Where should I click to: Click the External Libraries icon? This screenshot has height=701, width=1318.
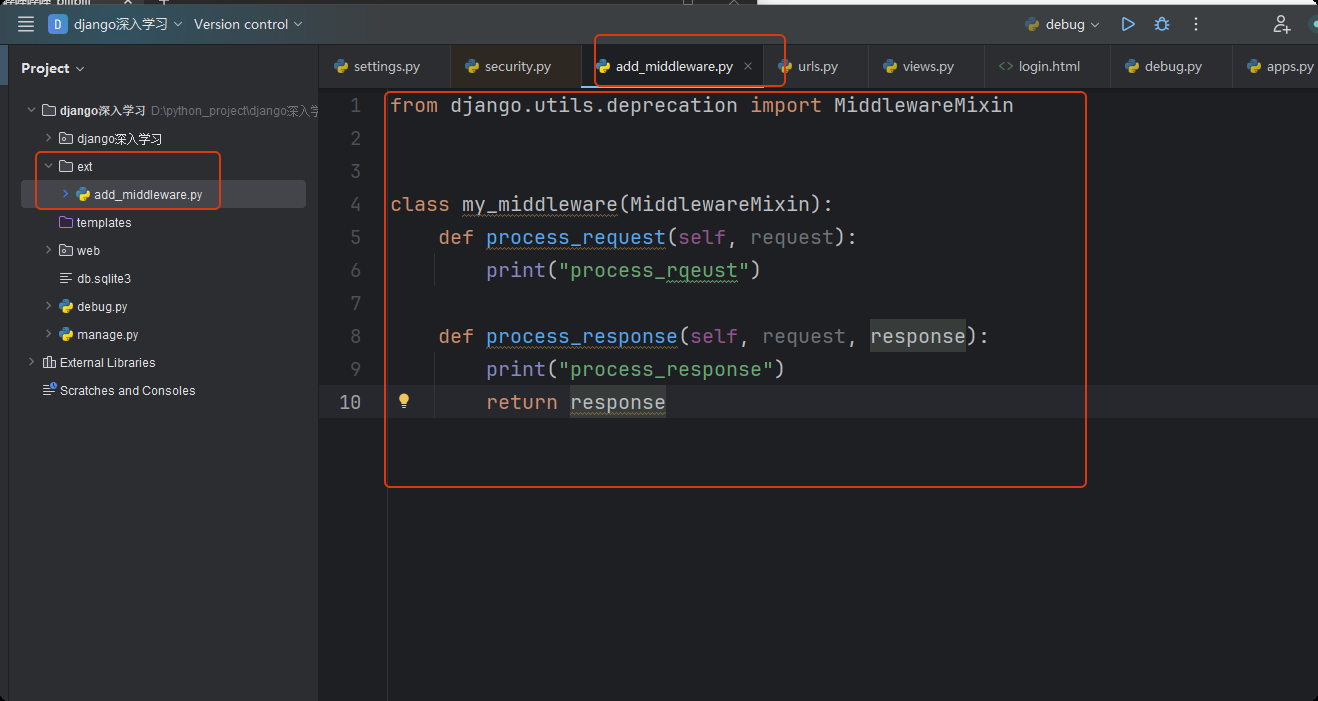coord(49,362)
